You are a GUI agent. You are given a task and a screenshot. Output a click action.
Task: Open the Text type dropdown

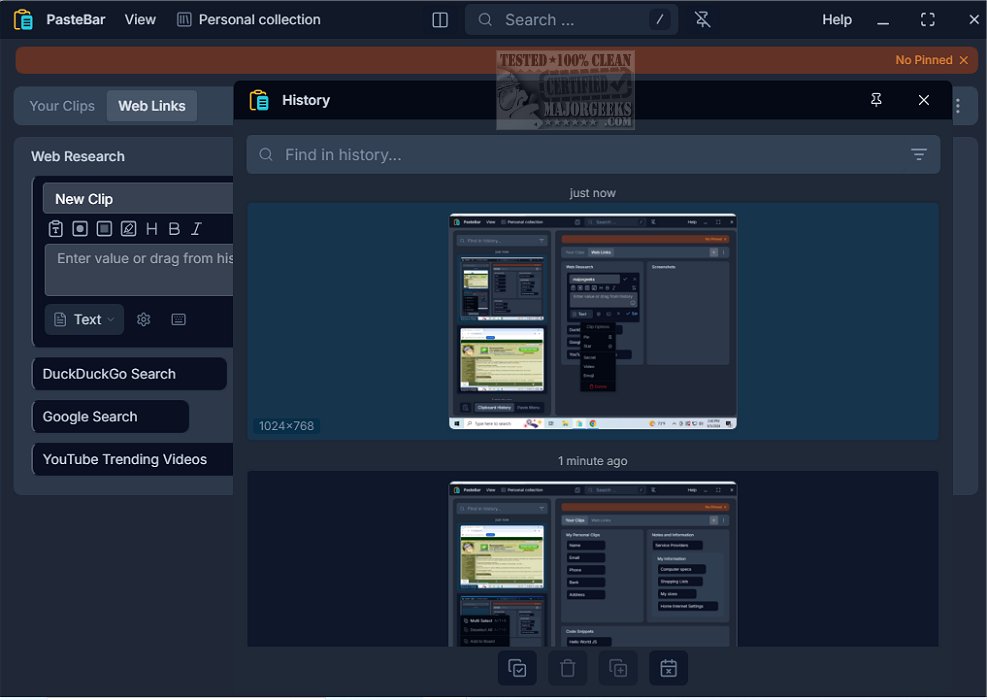[x=84, y=319]
